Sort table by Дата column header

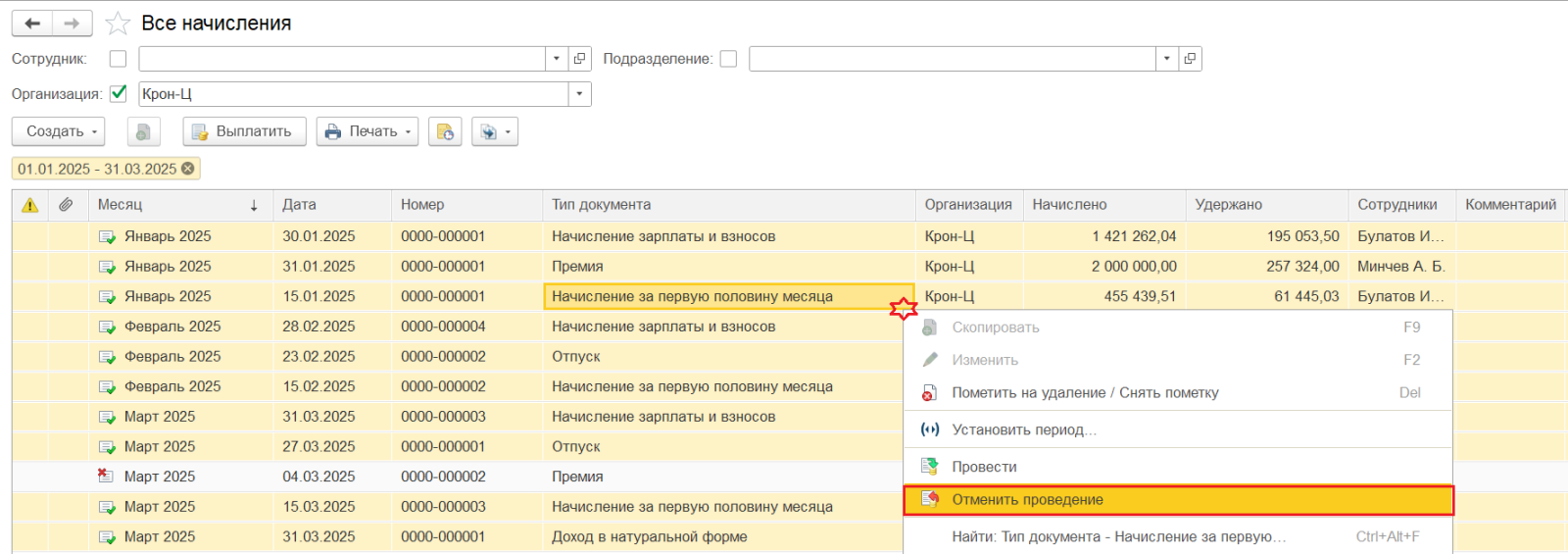(x=300, y=205)
